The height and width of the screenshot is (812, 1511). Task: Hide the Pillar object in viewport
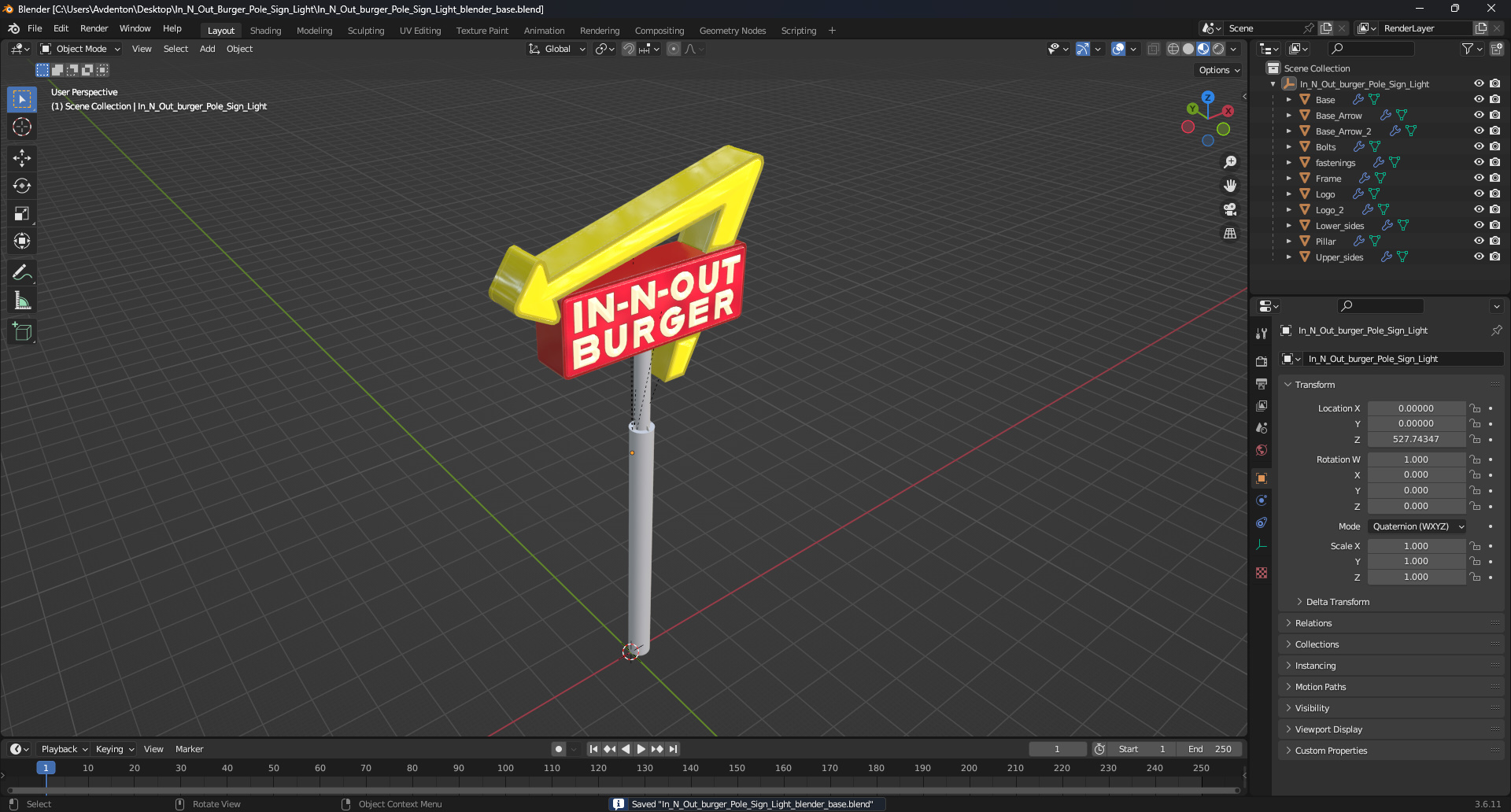[x=1479, y=241]
